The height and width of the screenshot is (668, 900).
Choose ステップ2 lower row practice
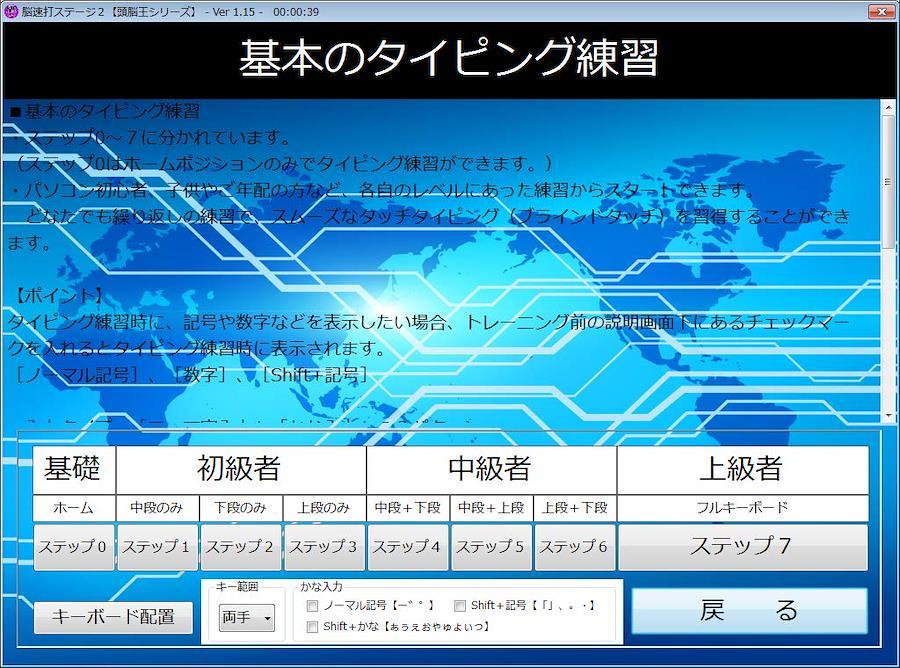pos(241,547)
